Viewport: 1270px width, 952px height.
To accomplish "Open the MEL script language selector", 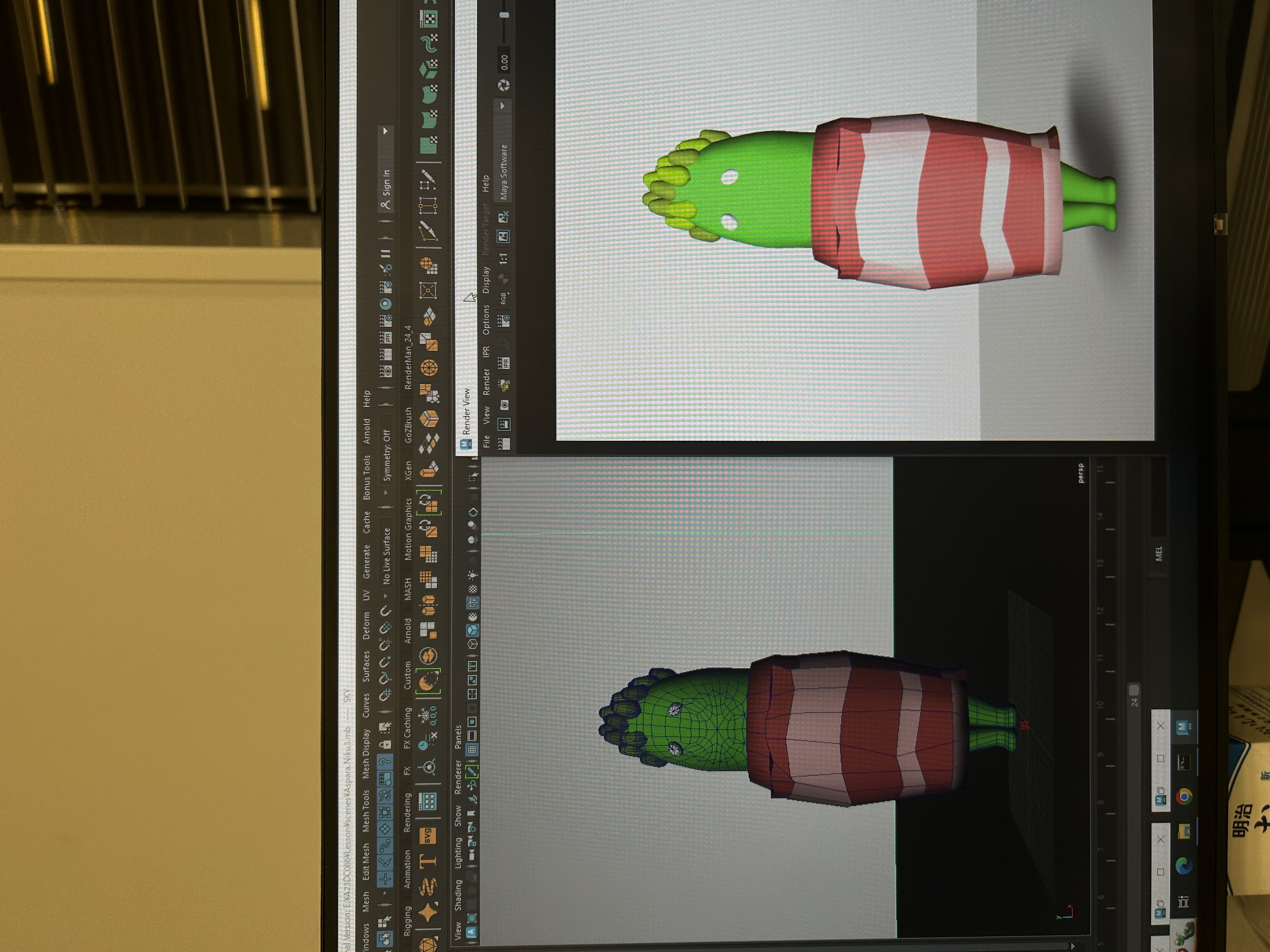I will pyautogui.click(x=1158, y=553).
